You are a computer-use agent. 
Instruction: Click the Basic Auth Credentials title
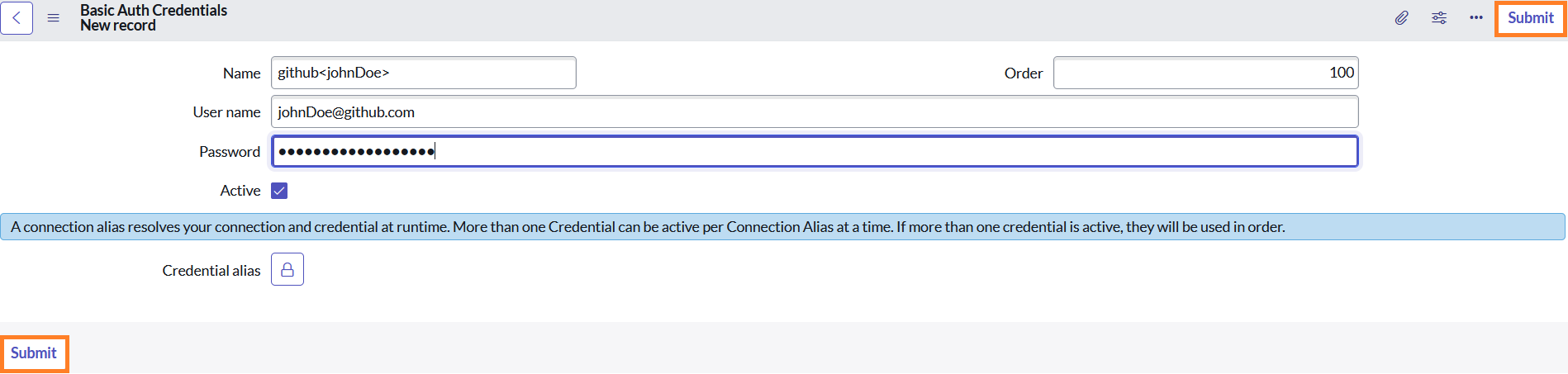tap(154, 11)
